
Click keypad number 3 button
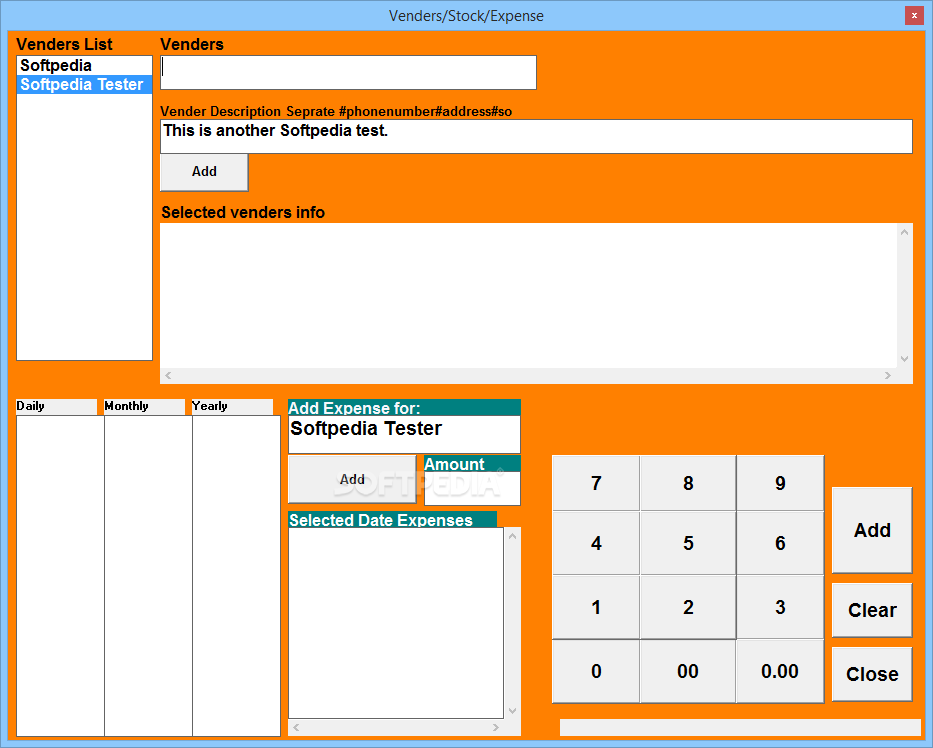click(x=780, y=608)
